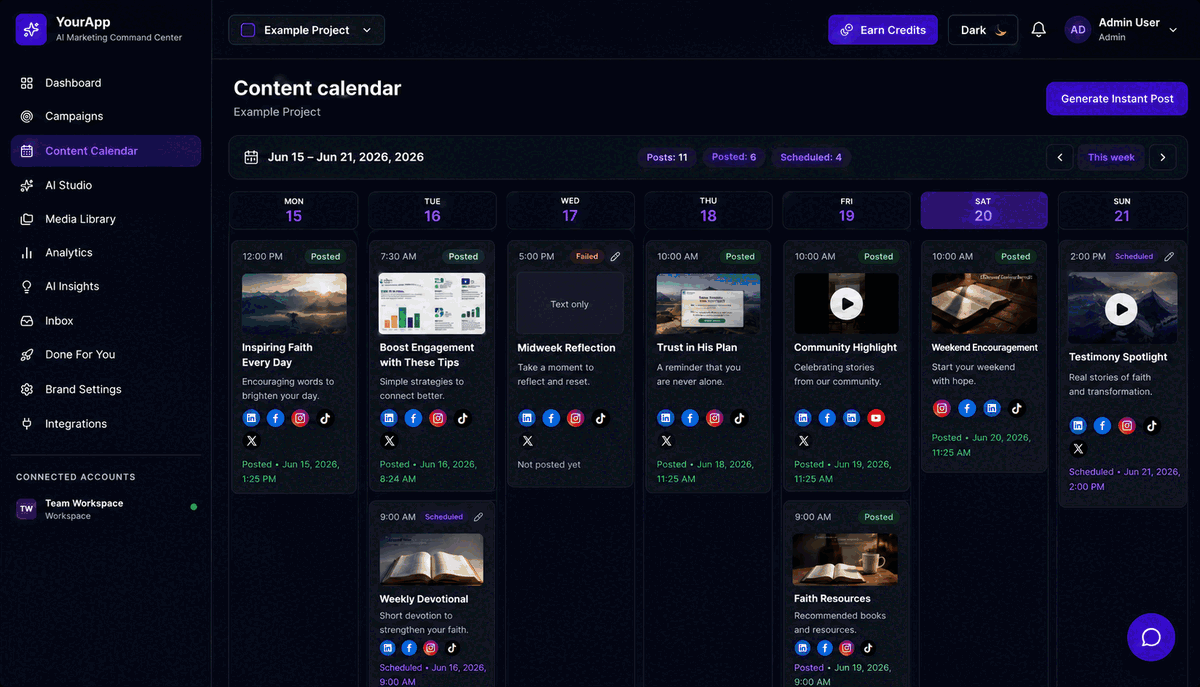Open the chat support bubble
Image resolution: width=1200 pixels, height=687 pixels.
(1151, 637)
